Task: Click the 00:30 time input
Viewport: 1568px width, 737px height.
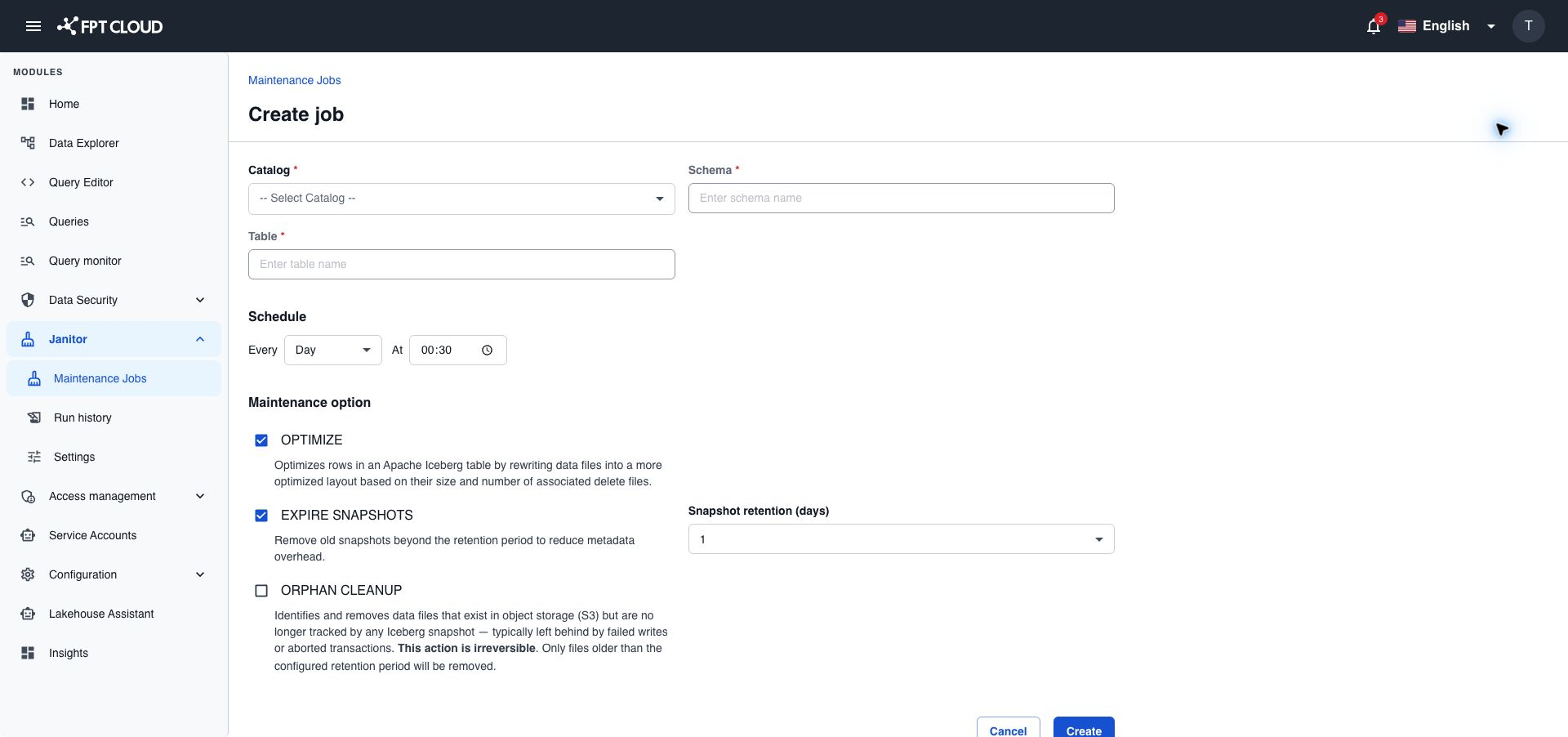Action: point(457,350)
